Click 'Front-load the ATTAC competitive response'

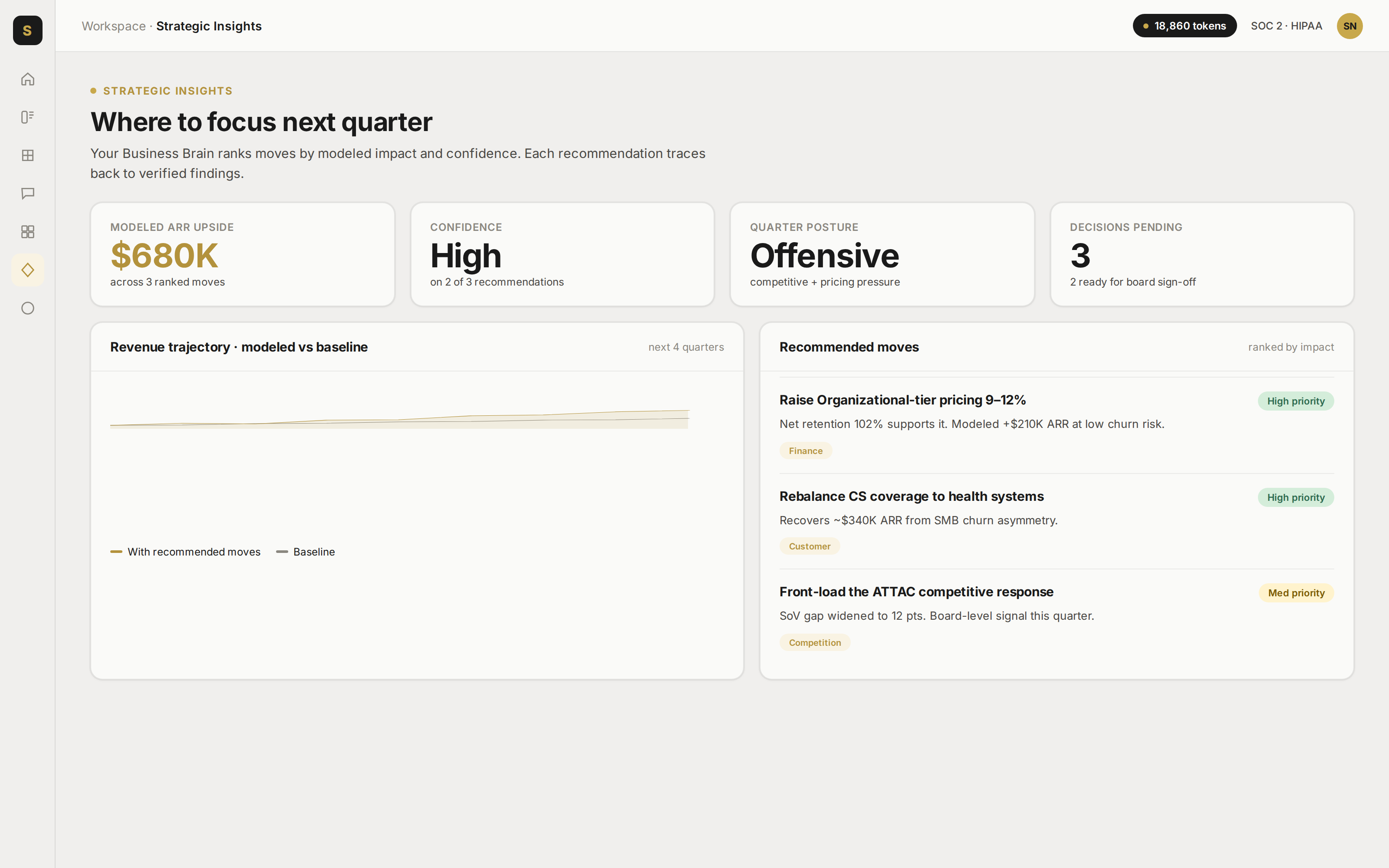tap(916, 592)
